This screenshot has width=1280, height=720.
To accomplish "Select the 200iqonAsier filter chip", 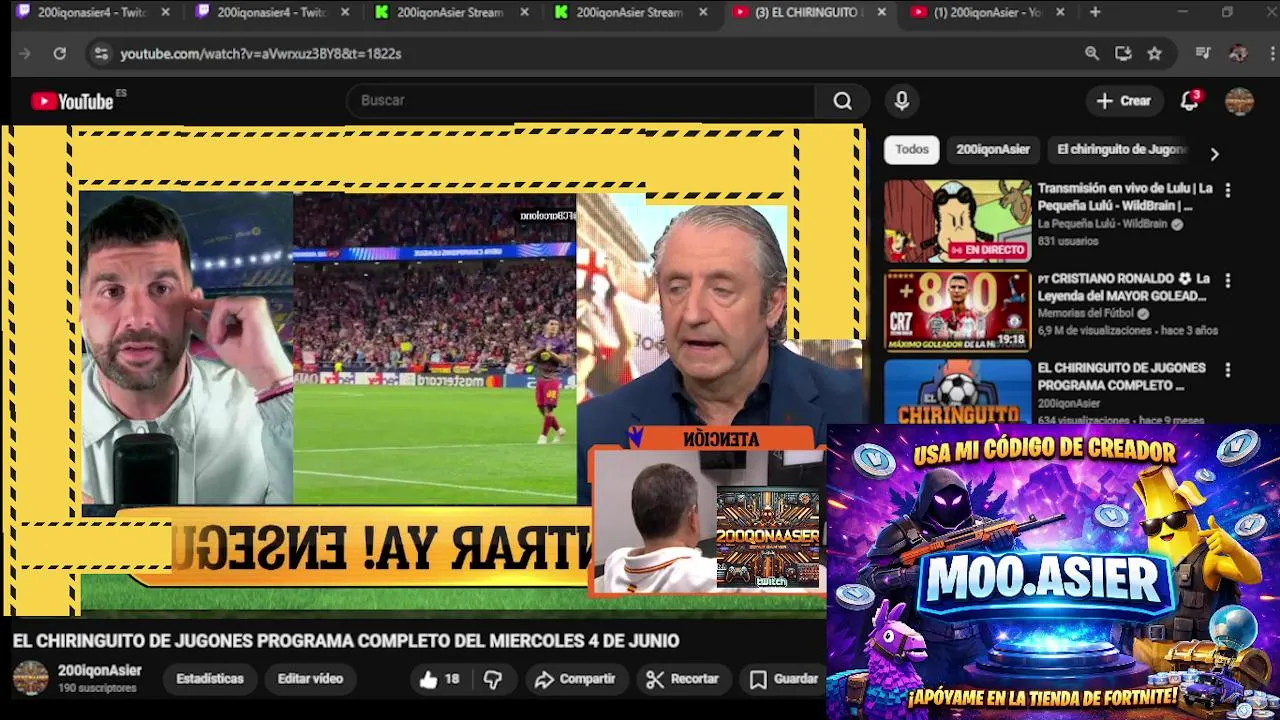I will 992,149.
